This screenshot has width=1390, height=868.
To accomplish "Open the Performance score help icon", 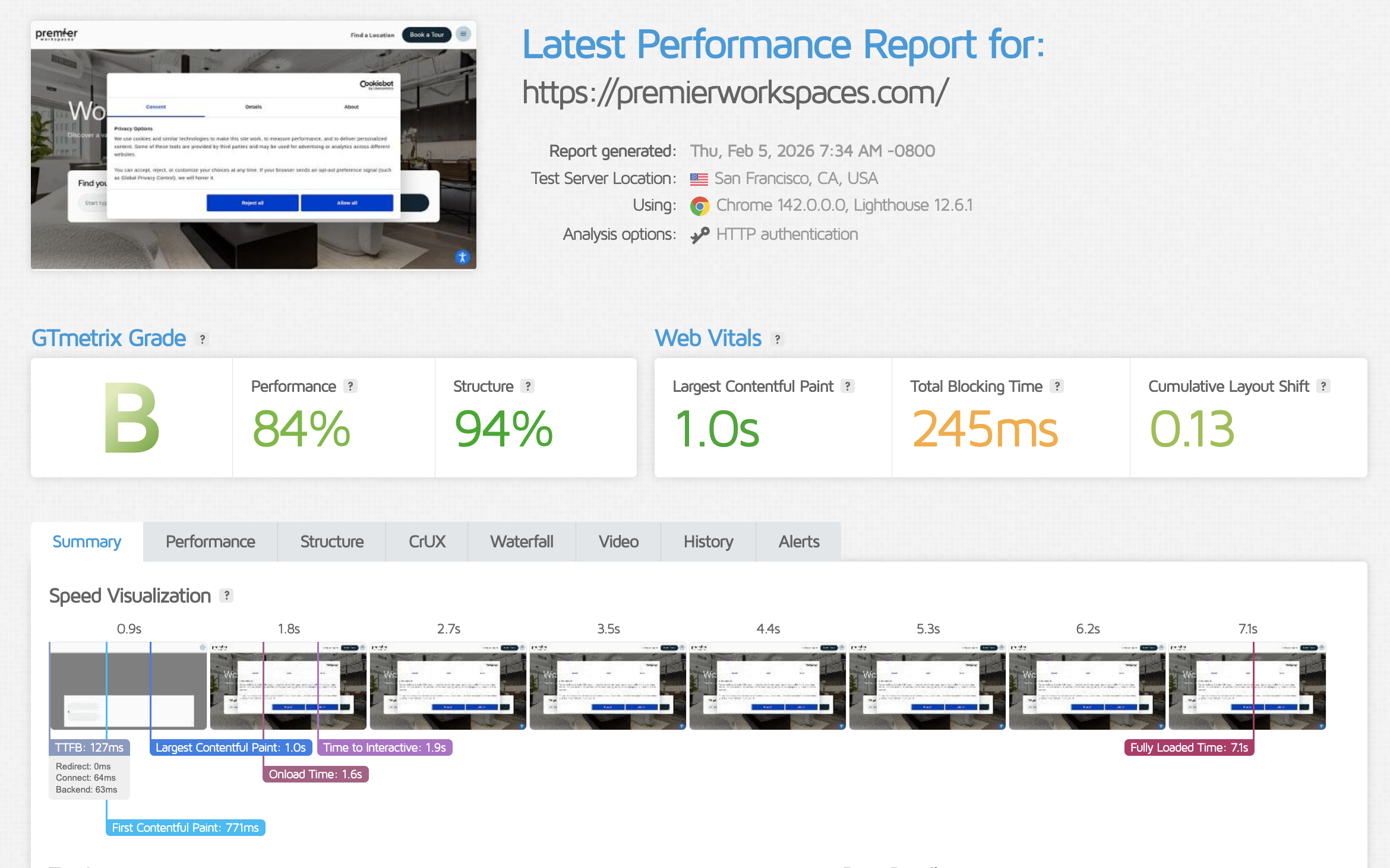I will pyautogui.click(x=350, y=387).
